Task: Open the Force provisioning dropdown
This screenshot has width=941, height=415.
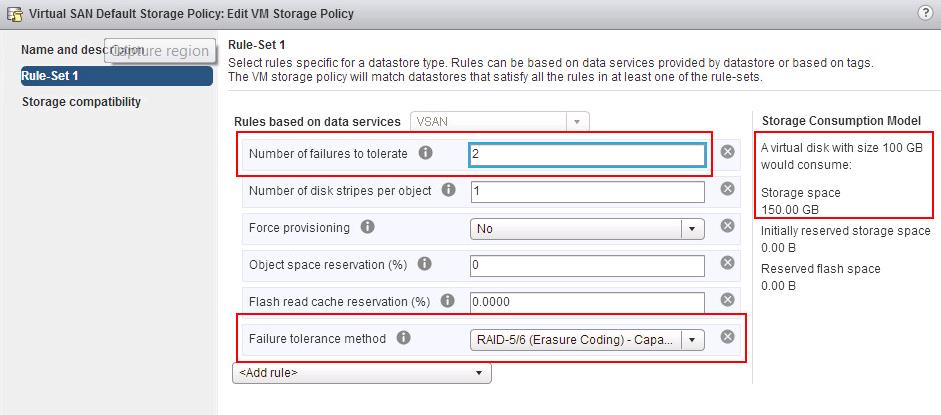Action: click(x=692, y=228)
